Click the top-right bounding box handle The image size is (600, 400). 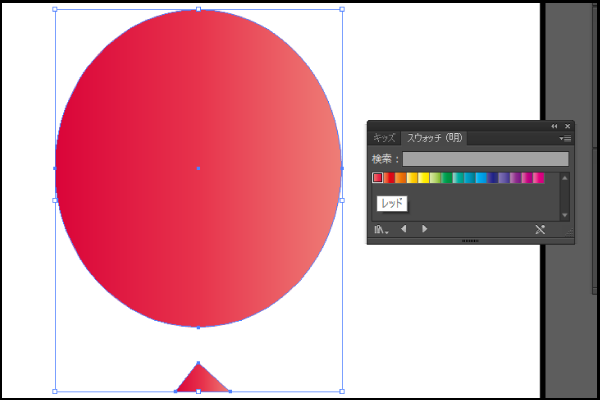[x=341, y=9]
